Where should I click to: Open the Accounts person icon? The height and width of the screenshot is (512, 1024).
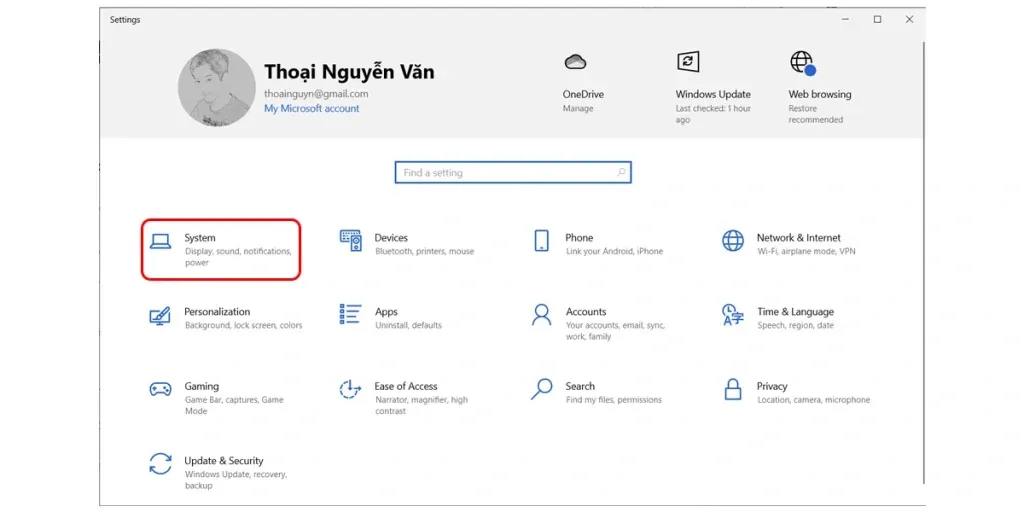(541, 315)
